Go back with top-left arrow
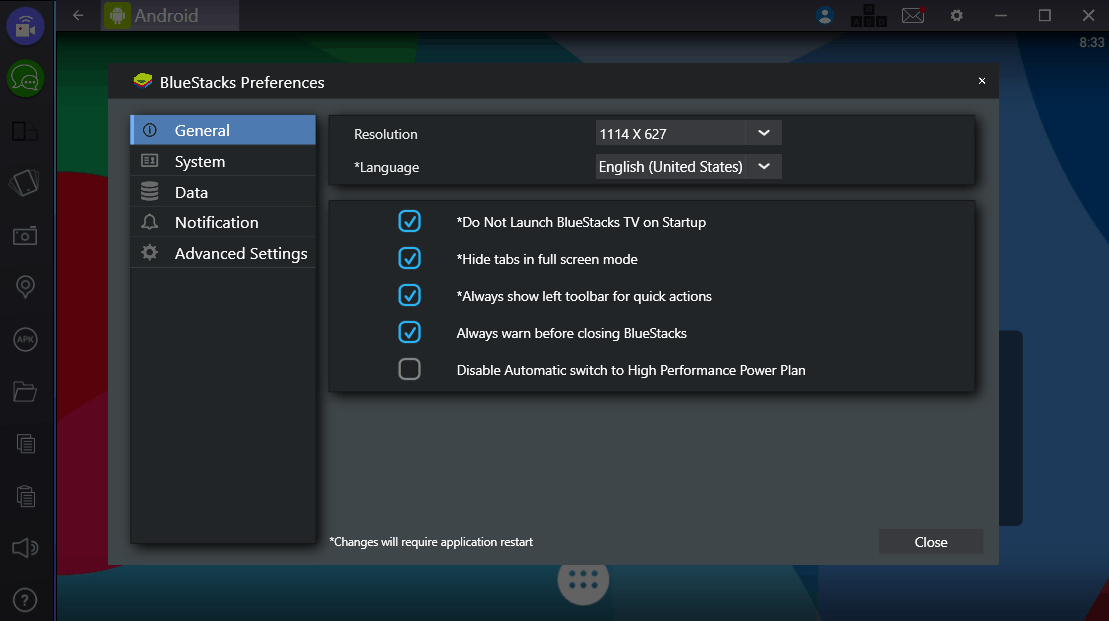The width and height of the screenshot is (1109, 621). click(78, 16)
